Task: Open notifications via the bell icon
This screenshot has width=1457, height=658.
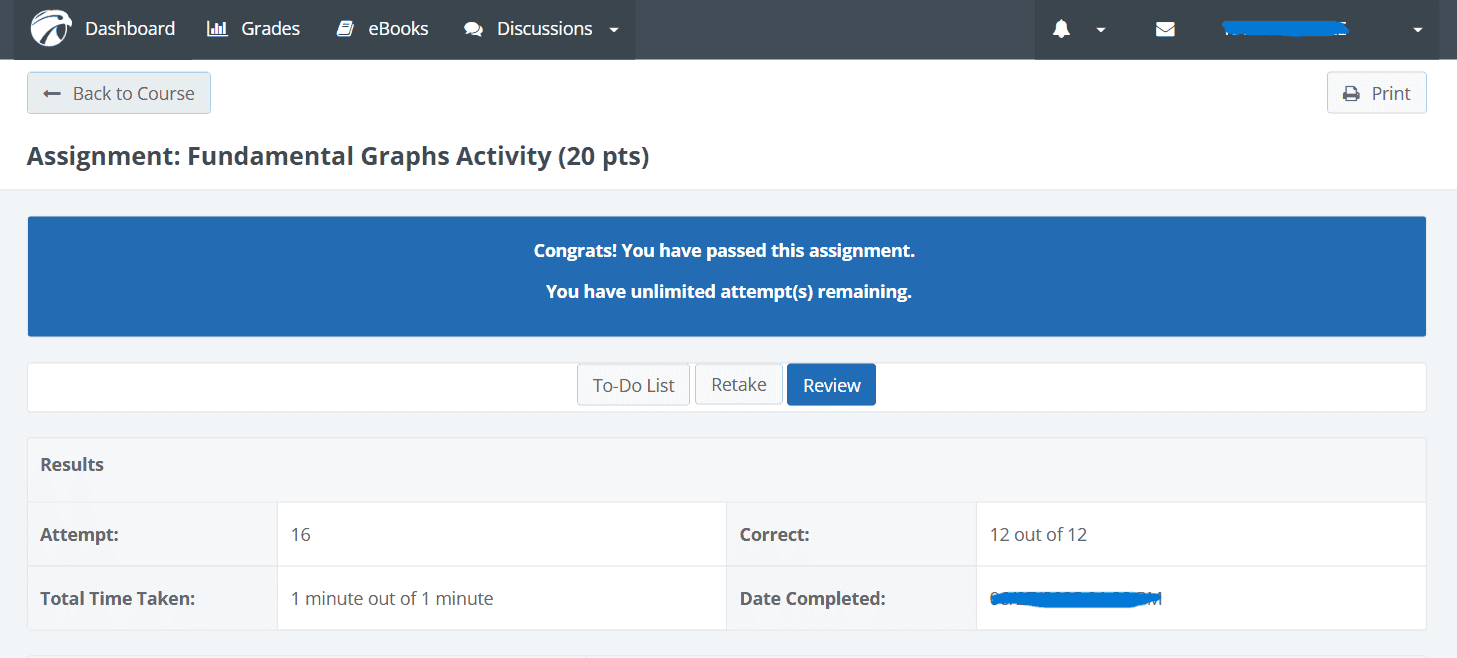Action: pyautogui.click(x=1061, y=30)
